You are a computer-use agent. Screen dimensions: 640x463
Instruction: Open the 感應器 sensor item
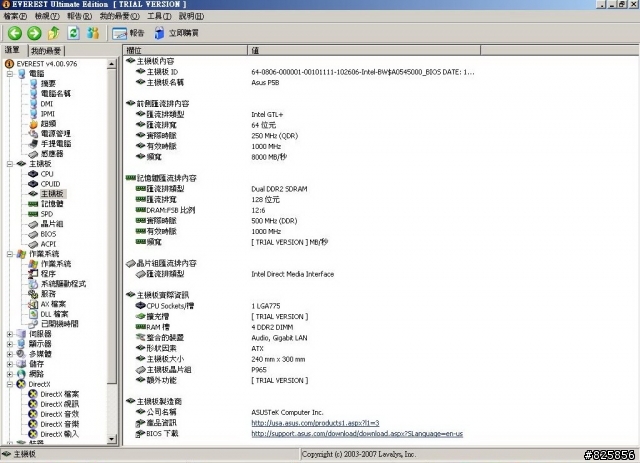coord(52,154)
